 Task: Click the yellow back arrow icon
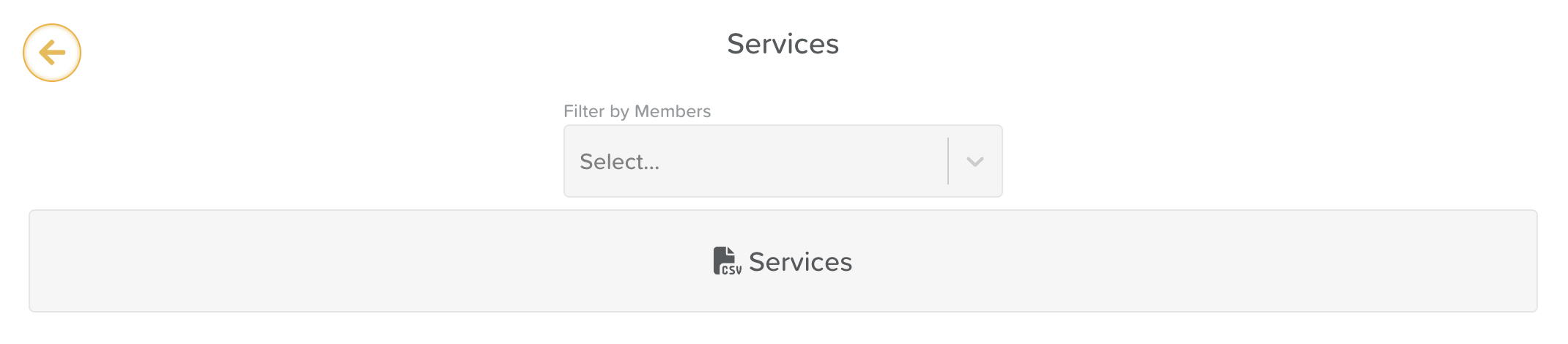(52, 53)
